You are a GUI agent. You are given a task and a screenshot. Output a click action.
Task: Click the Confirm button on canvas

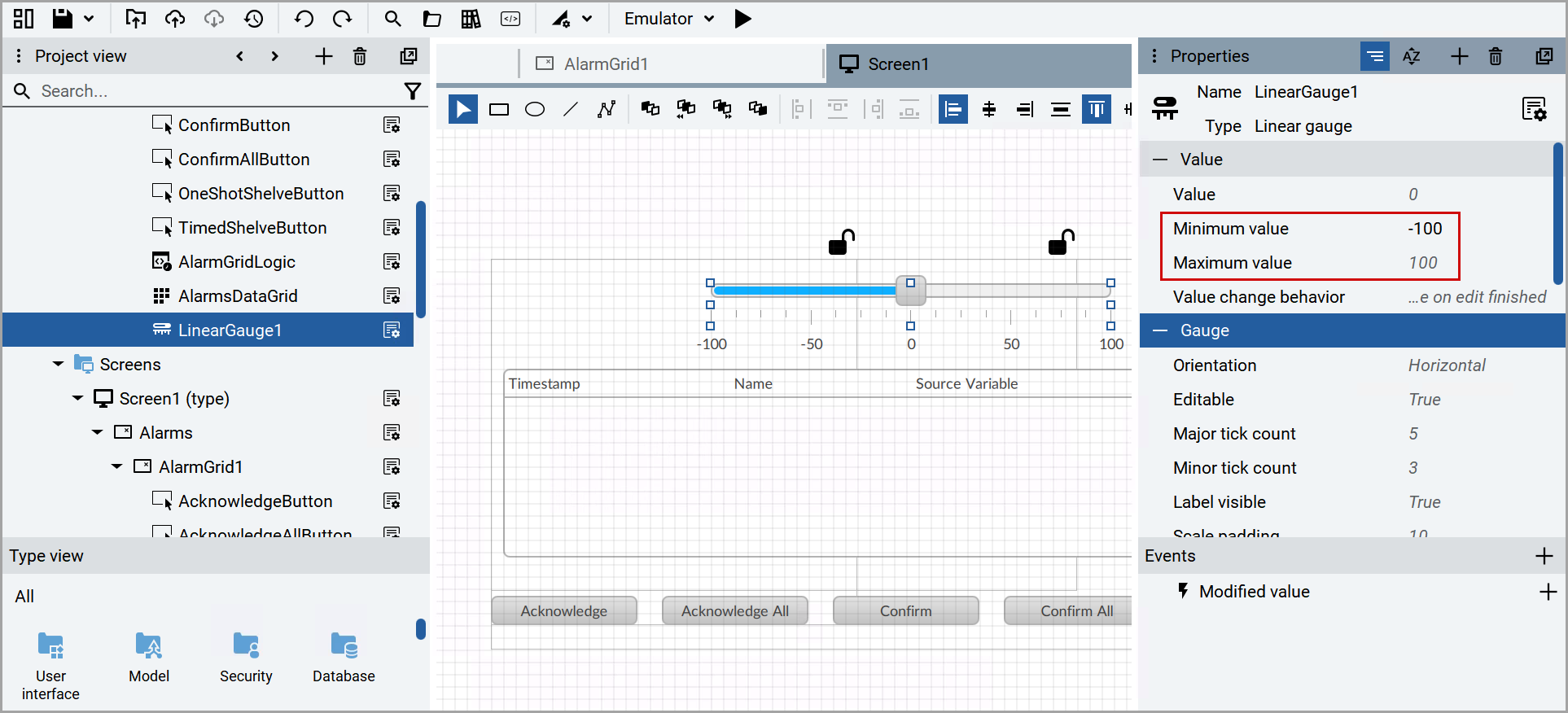[x=906, y=610]
